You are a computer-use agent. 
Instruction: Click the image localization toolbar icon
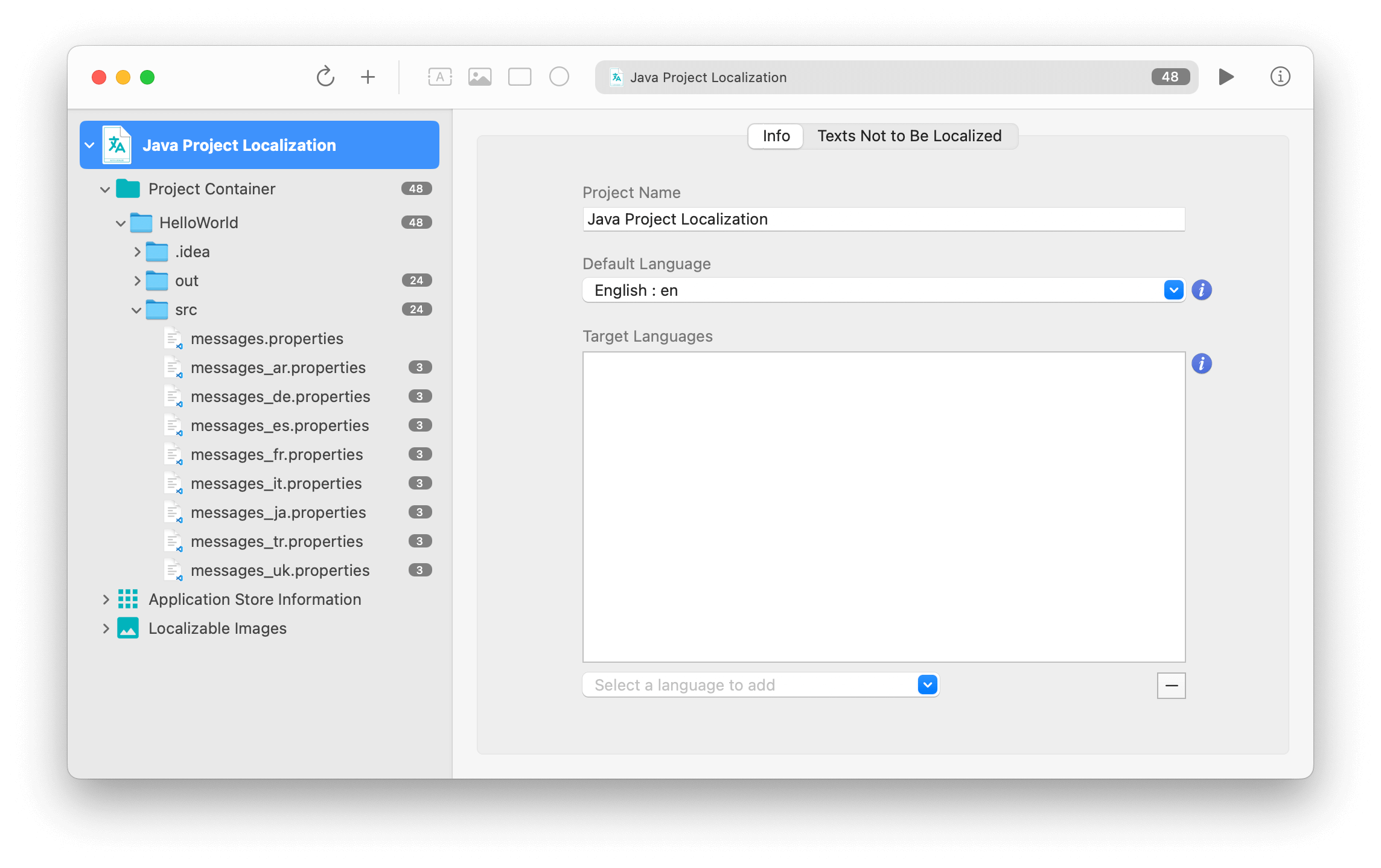pos(480,77)
